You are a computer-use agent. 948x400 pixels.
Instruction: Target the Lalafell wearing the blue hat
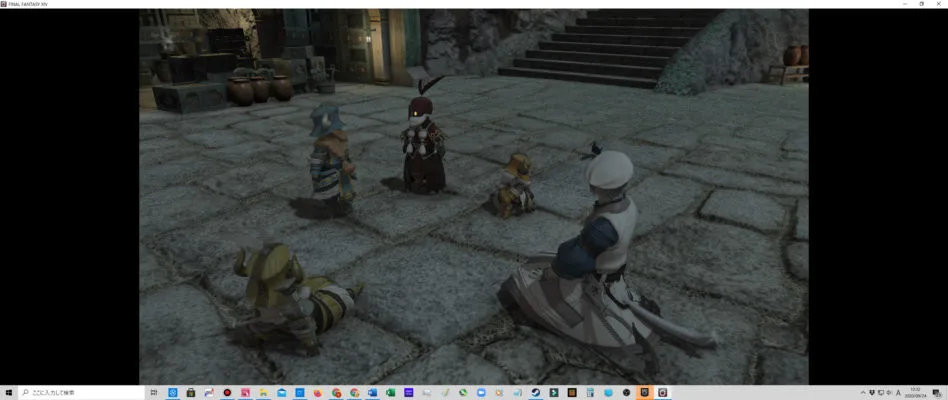(330, 160)
